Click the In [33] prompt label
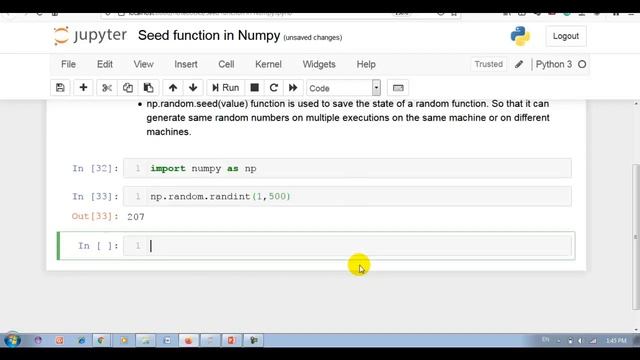The width and height of the screenshot is (640, 360). click(x=95, y=197)
